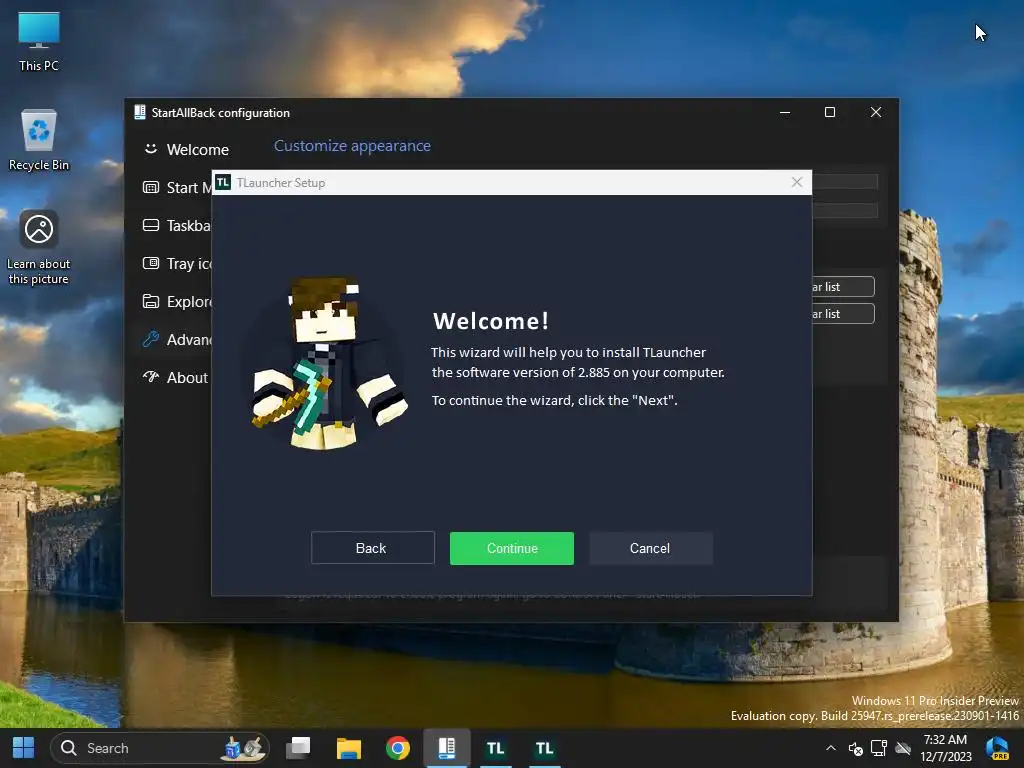1024x768 pixels.
Task: Open the Advanced section in StartAllBack
Action: (177, 340)
